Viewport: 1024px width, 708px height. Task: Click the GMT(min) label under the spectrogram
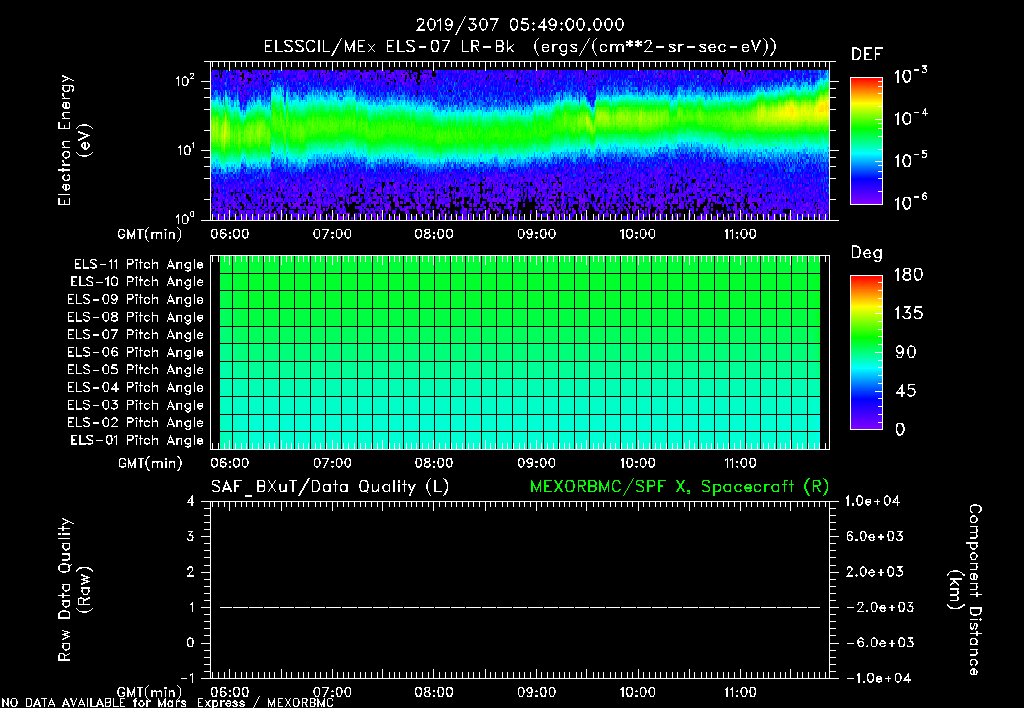tap(150, 234)
